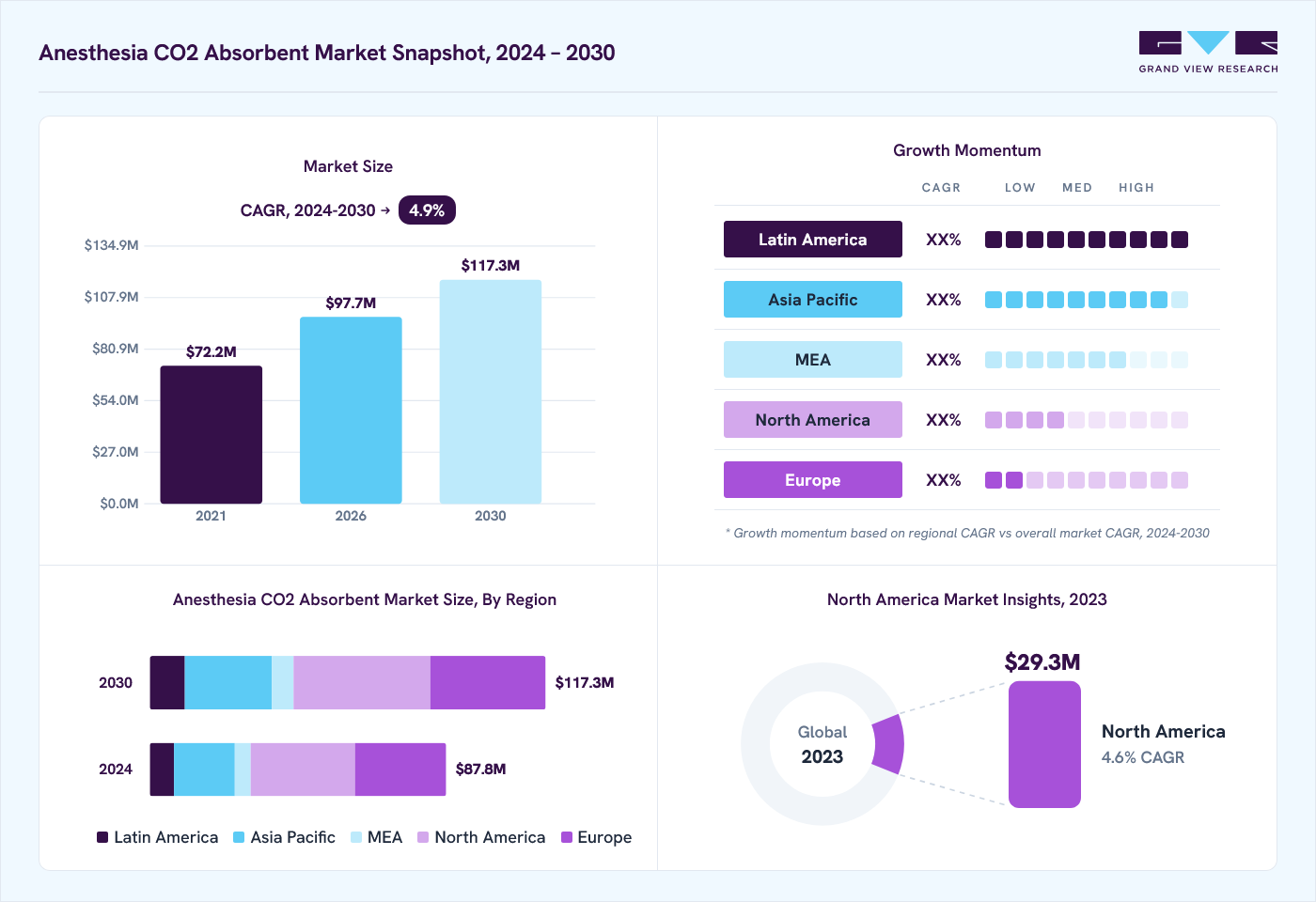
Task: Click the North America purple callout bar
Action: coord(1044,744)
